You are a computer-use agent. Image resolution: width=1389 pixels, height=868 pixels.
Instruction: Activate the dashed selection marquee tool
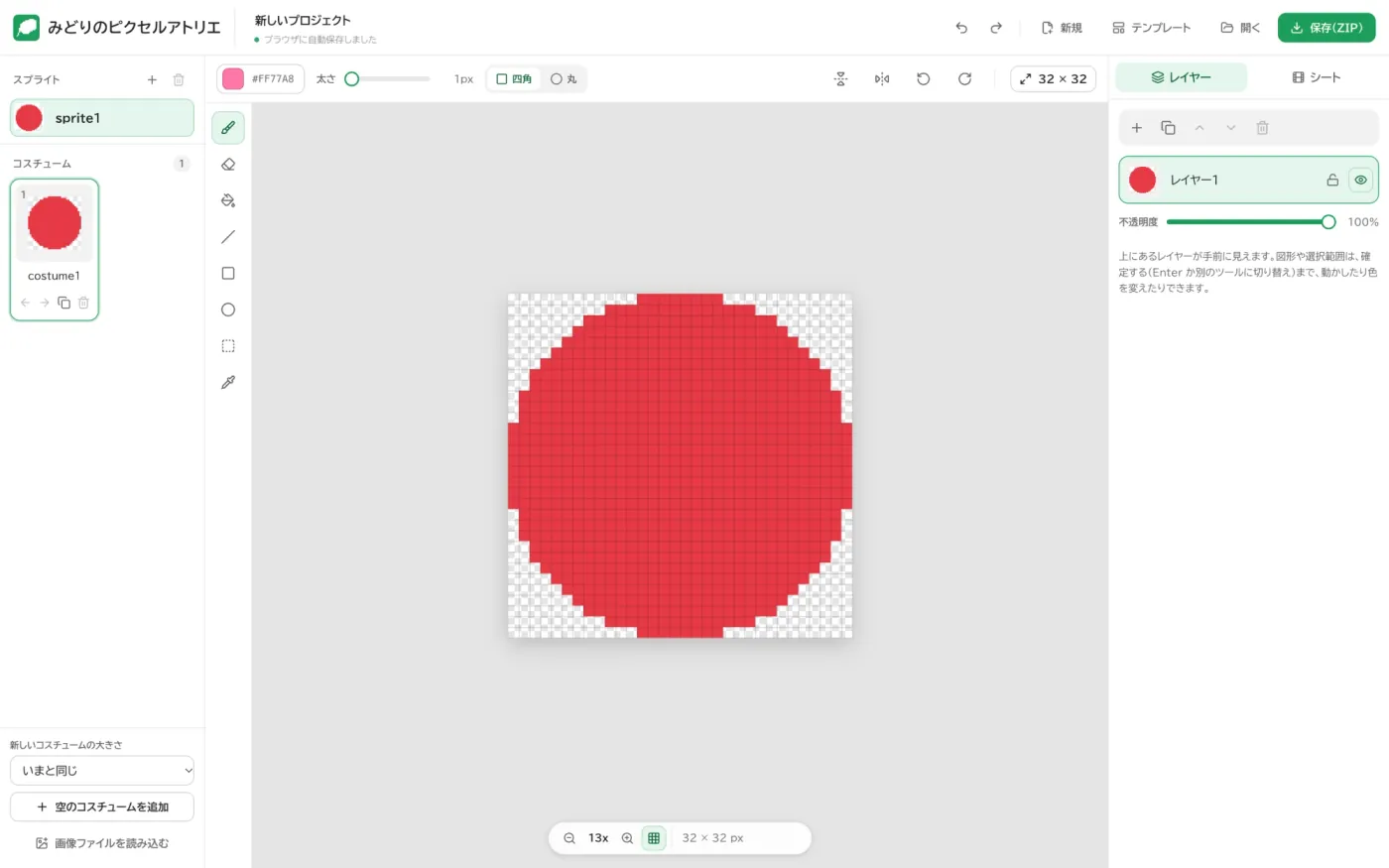coord(228,346)
